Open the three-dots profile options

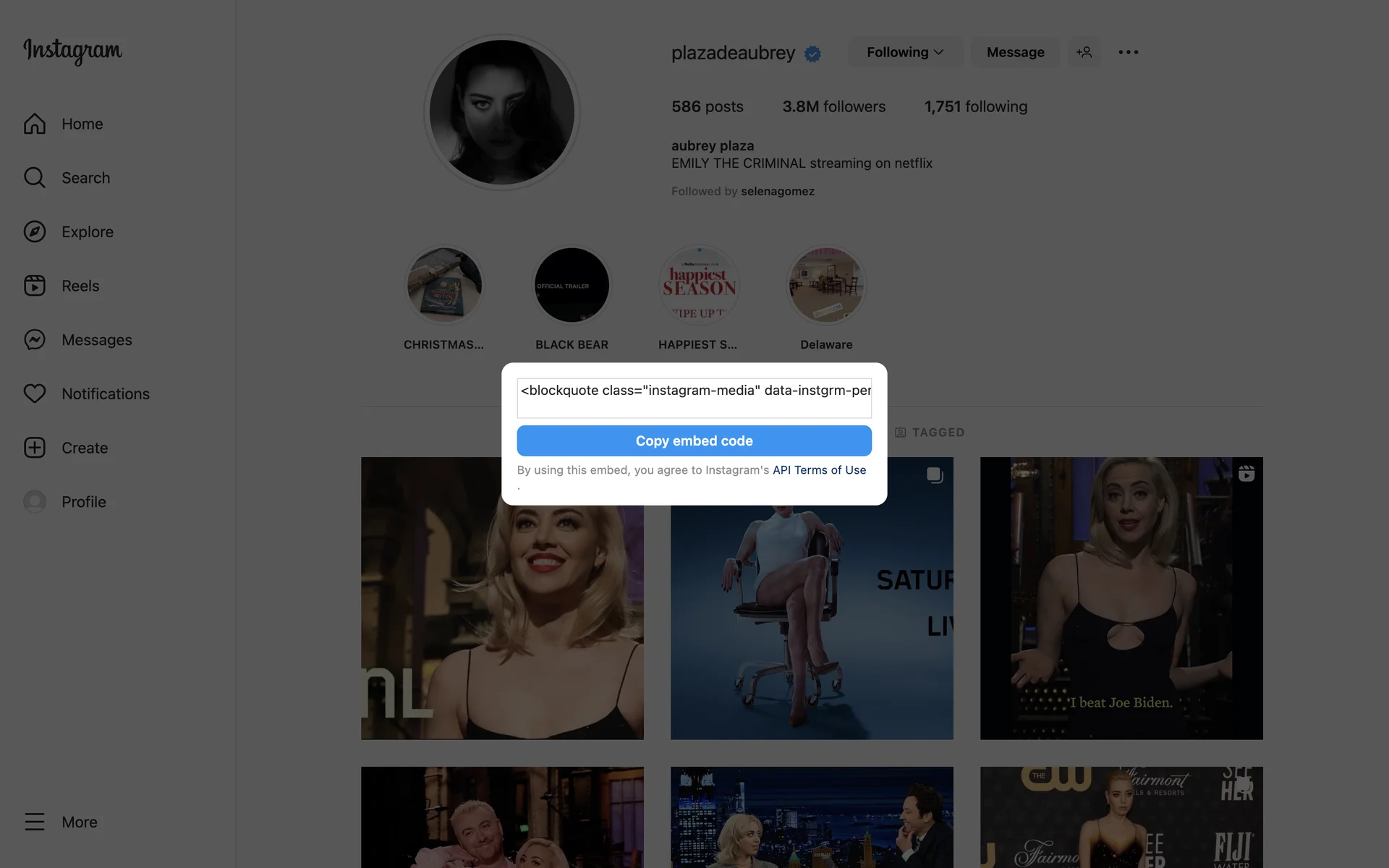coord(1128,52)
